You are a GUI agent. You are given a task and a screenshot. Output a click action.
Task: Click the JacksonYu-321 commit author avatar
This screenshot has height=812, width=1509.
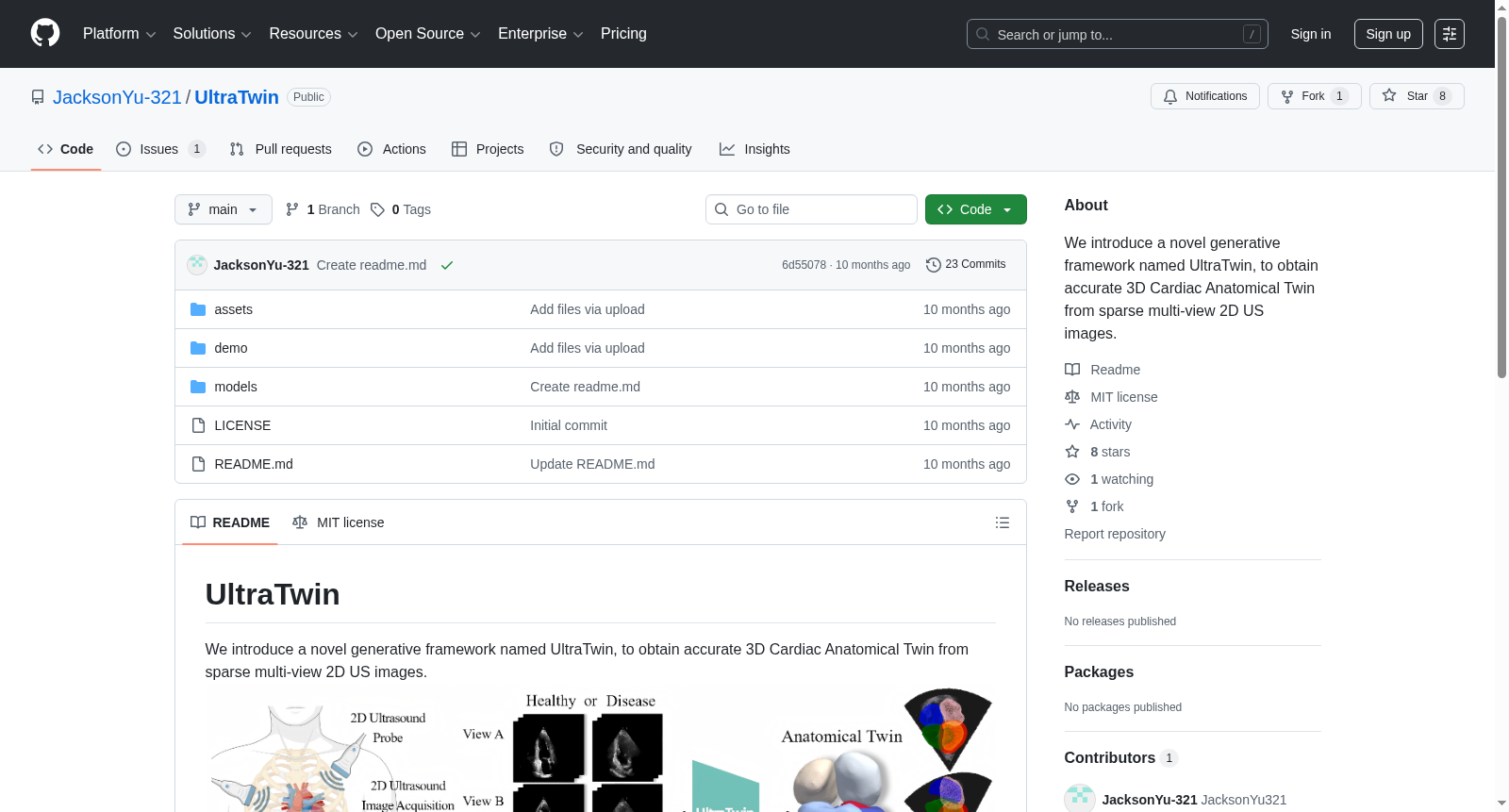coord(197,265)
